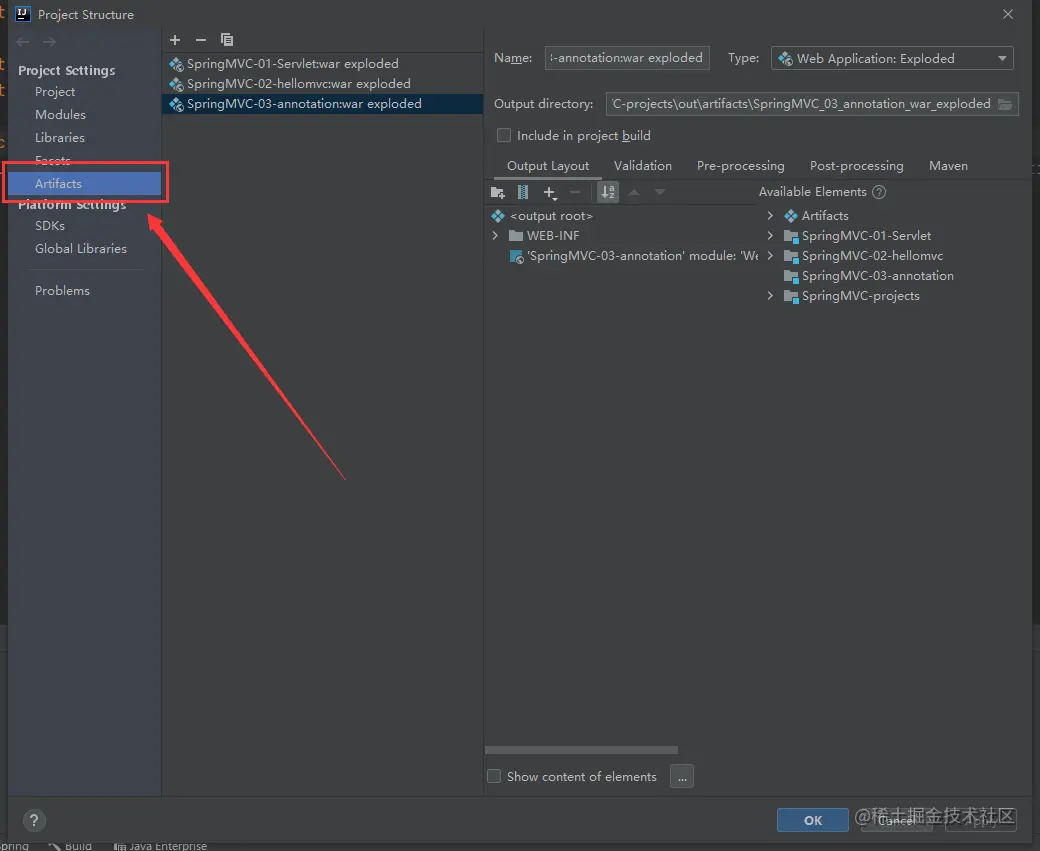Image resolution: width=1040 pixels, height=851 pixels.
Task: Move selected element down arrow
Action: [x=659, y=192]
